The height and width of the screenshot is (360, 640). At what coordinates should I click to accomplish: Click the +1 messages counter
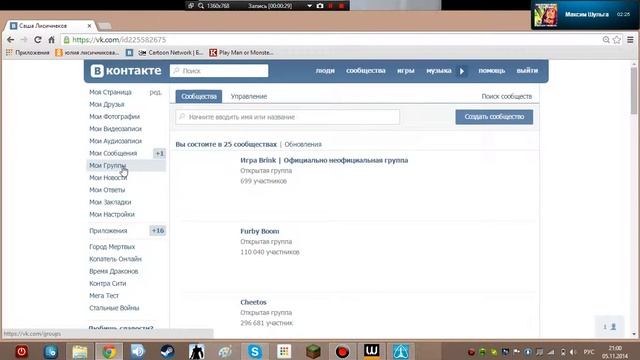tap(159, 153)
